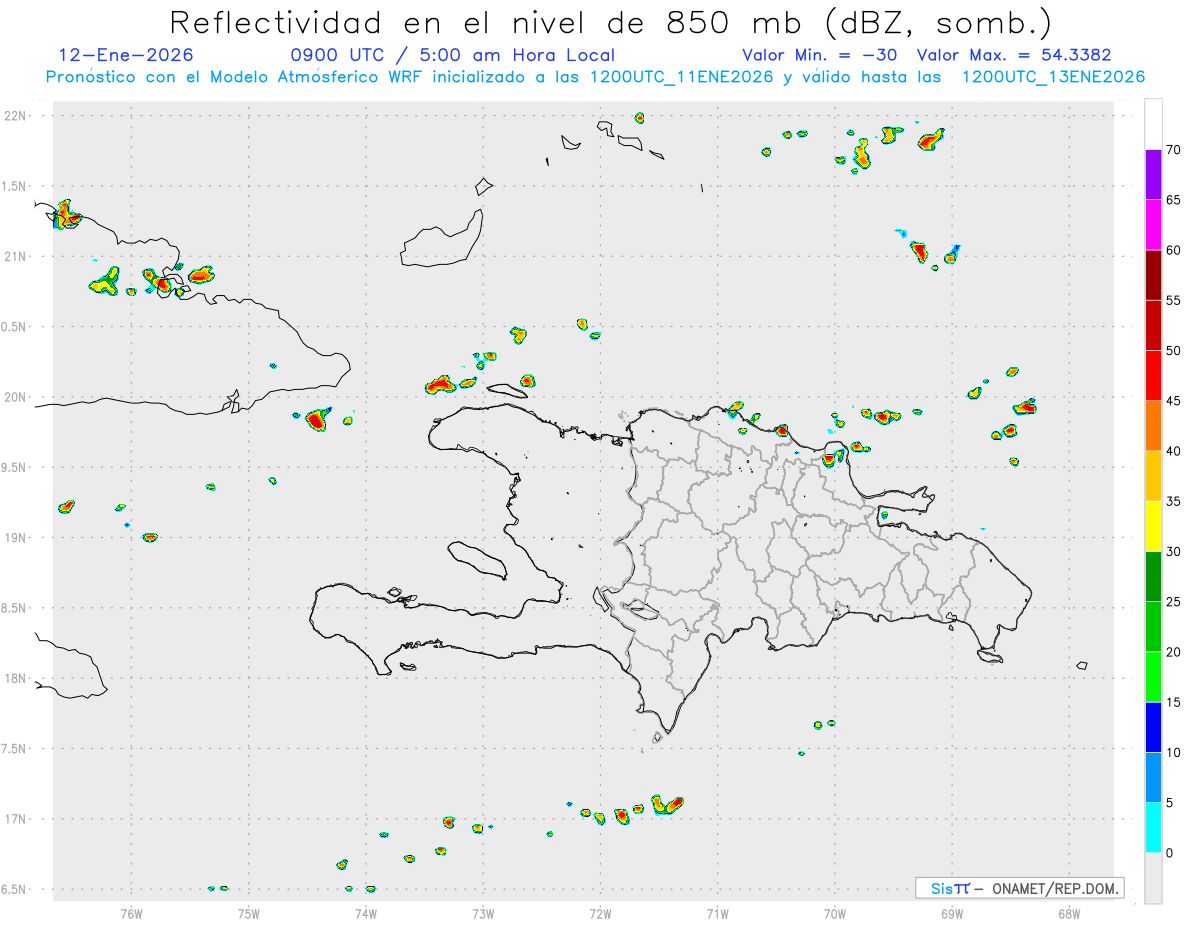
Task: Click the colorbar value label "35"
Action: click(x=1174, y=501)
